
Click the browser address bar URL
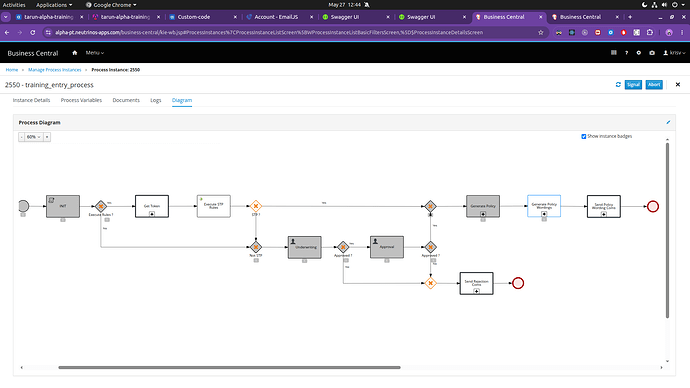269,33
